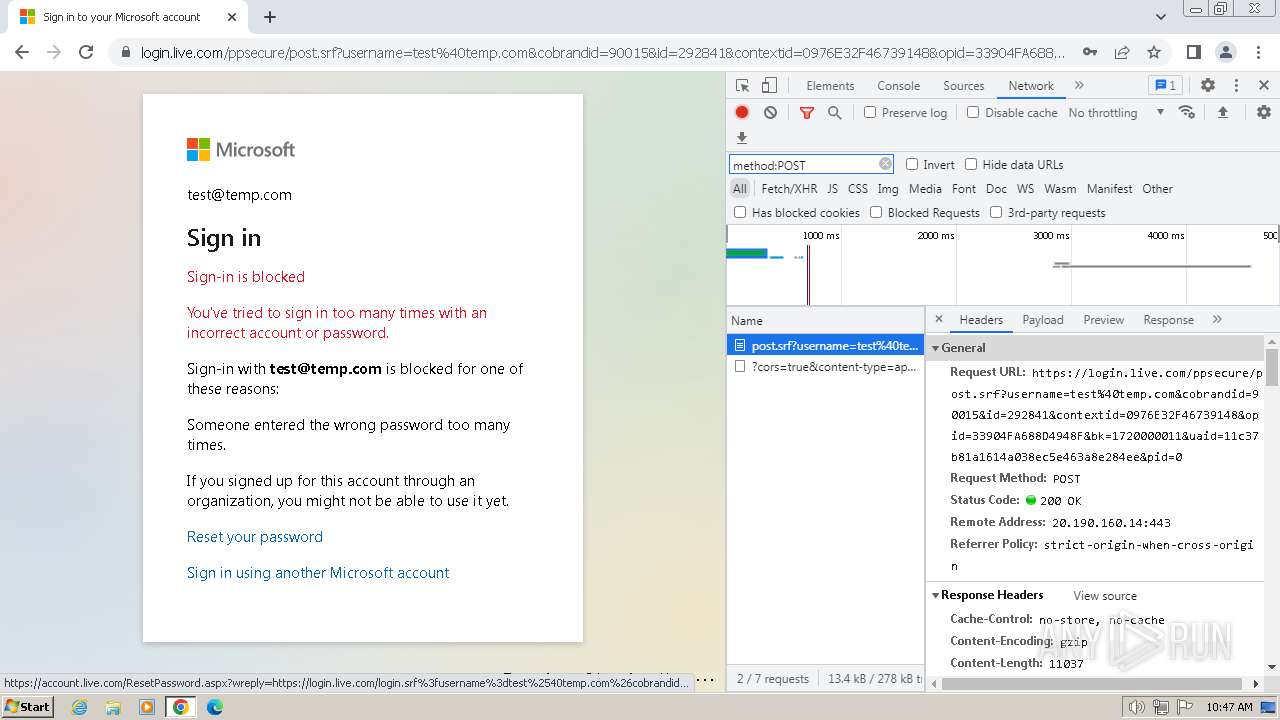The image size is (1280, 720).
Task: Open the issues counter badge
Action: pyautogui.click(x=1165, y=86)
